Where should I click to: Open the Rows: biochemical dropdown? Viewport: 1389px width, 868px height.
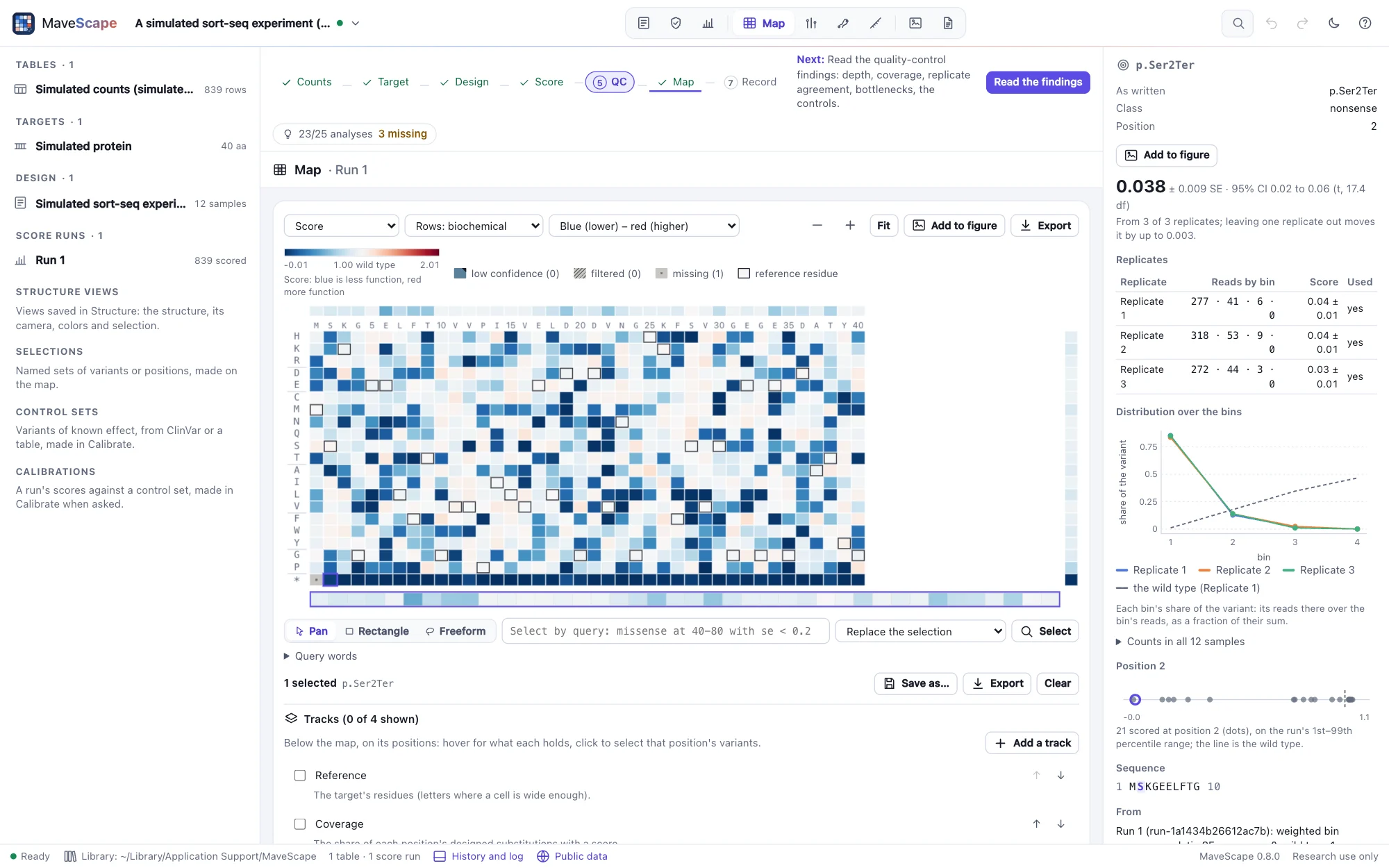[474, 226]
